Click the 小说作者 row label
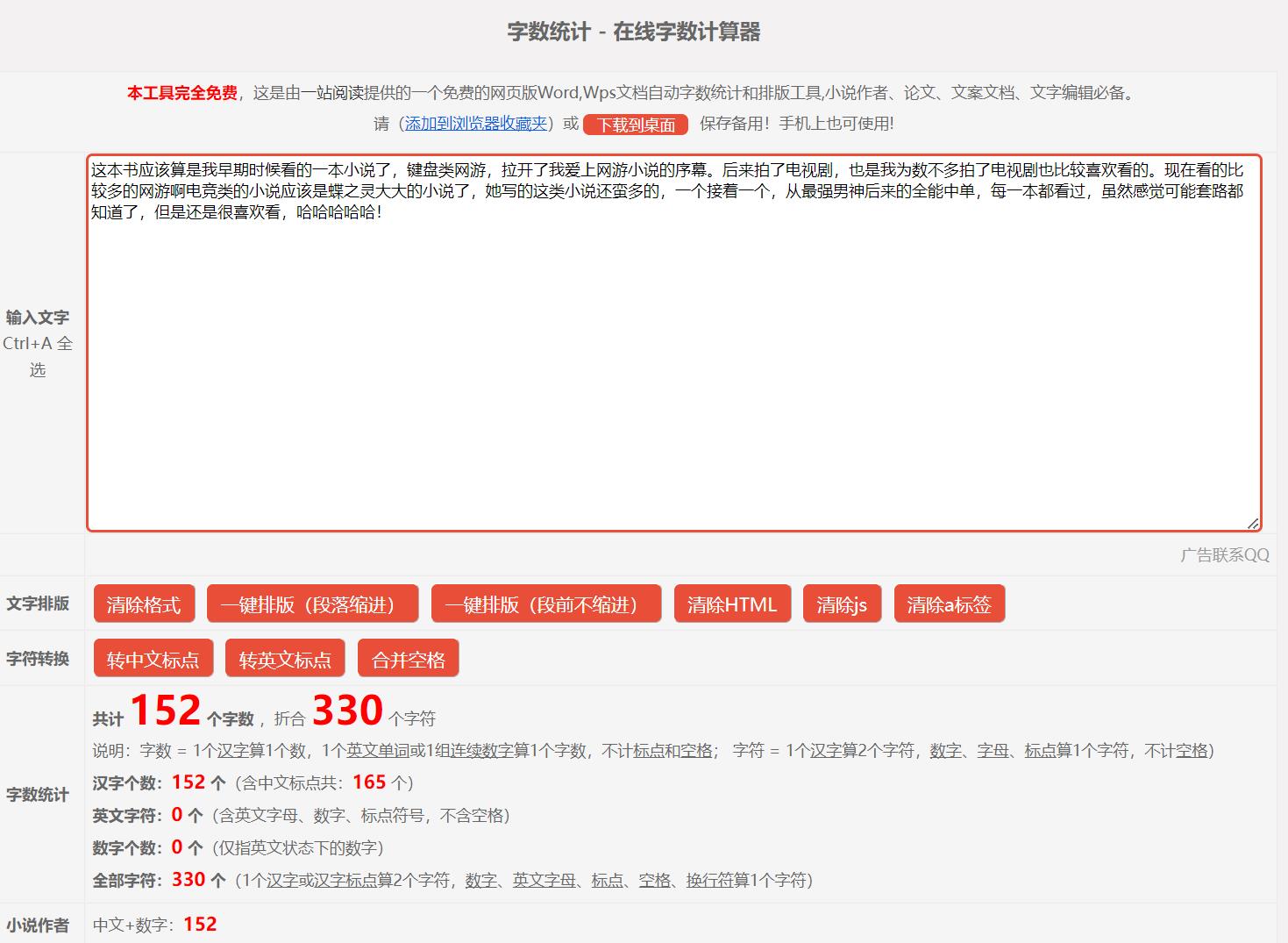Image resolution: width=1288 pixels, height=943 pixels. pos(37,925)
